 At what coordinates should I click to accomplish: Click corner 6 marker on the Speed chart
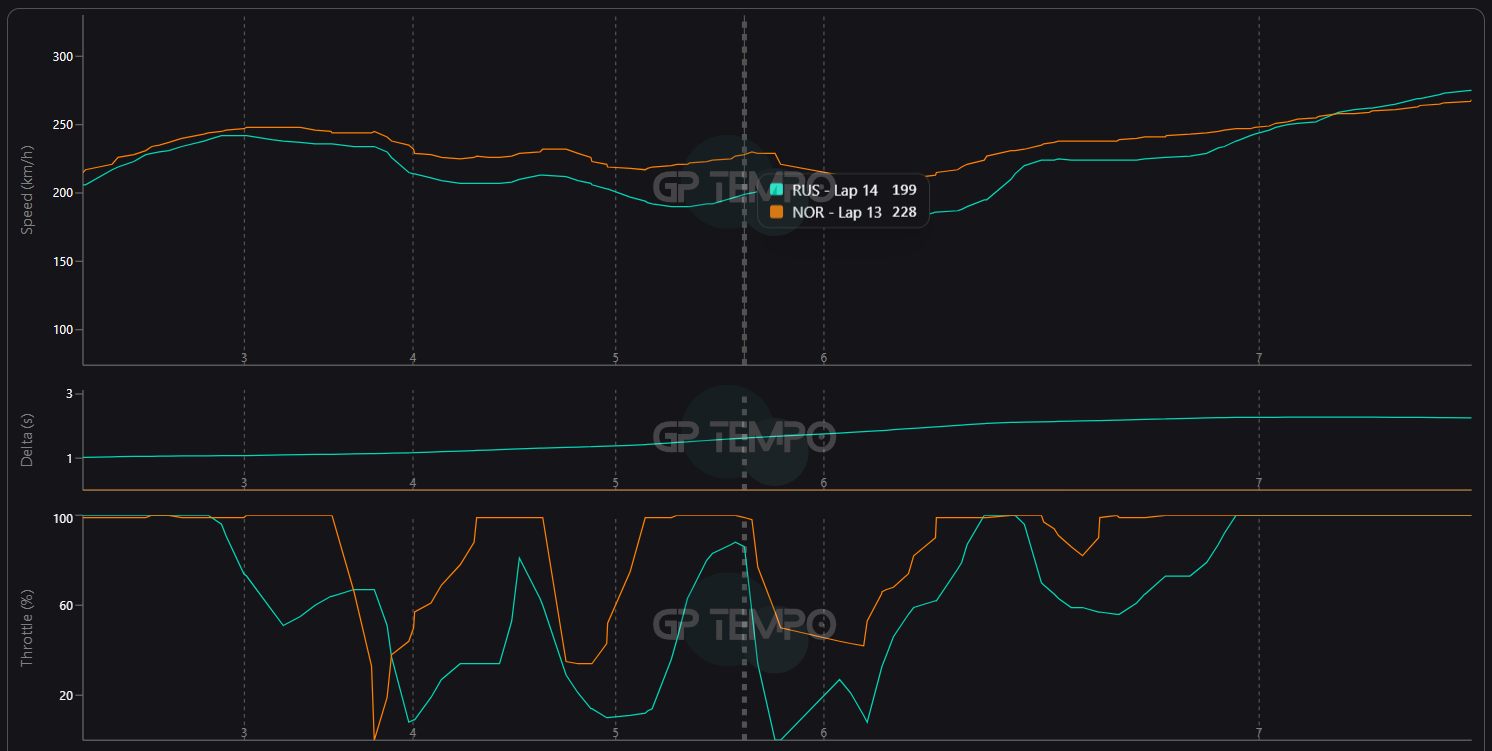point(824,357)
